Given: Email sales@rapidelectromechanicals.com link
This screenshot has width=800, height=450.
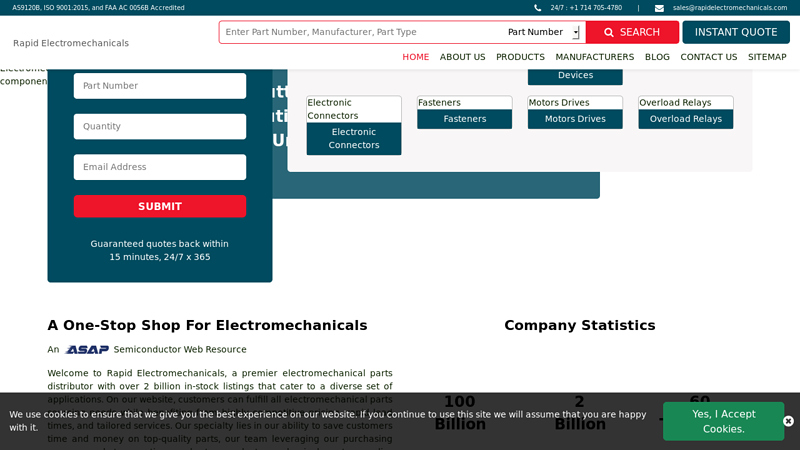Looking at the screenshot, I should pyautogui.click(x=730, y=8).
